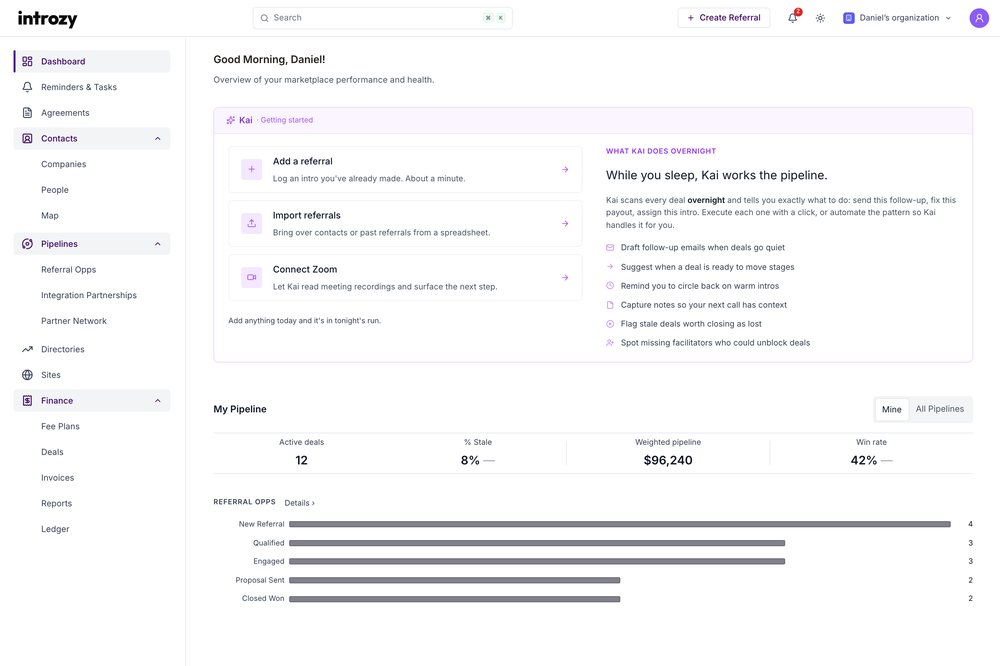Screen dimensions: 1000x666
Task: Open Details for Referral Opps
Action: pyautogui.click(x=300, y=503)
